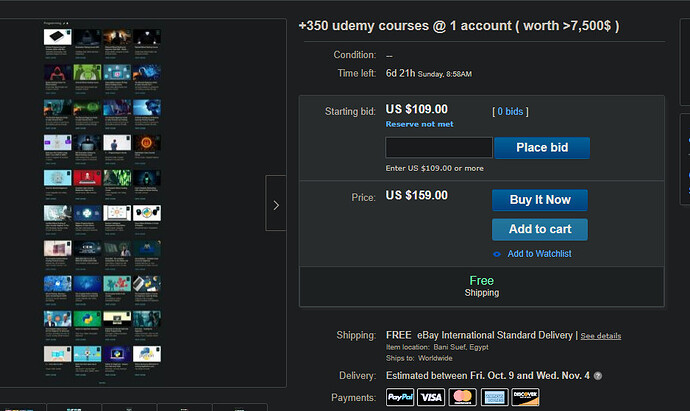
Task: Click the Place bid button
Action: pos(542,148)
